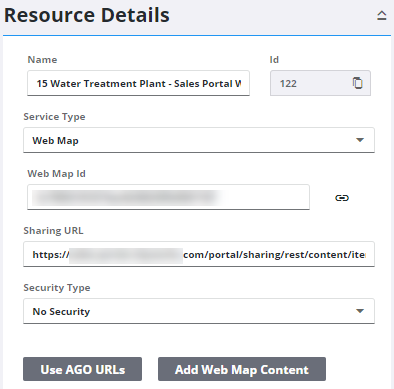Select the Web Map service type box

[199, 140]
